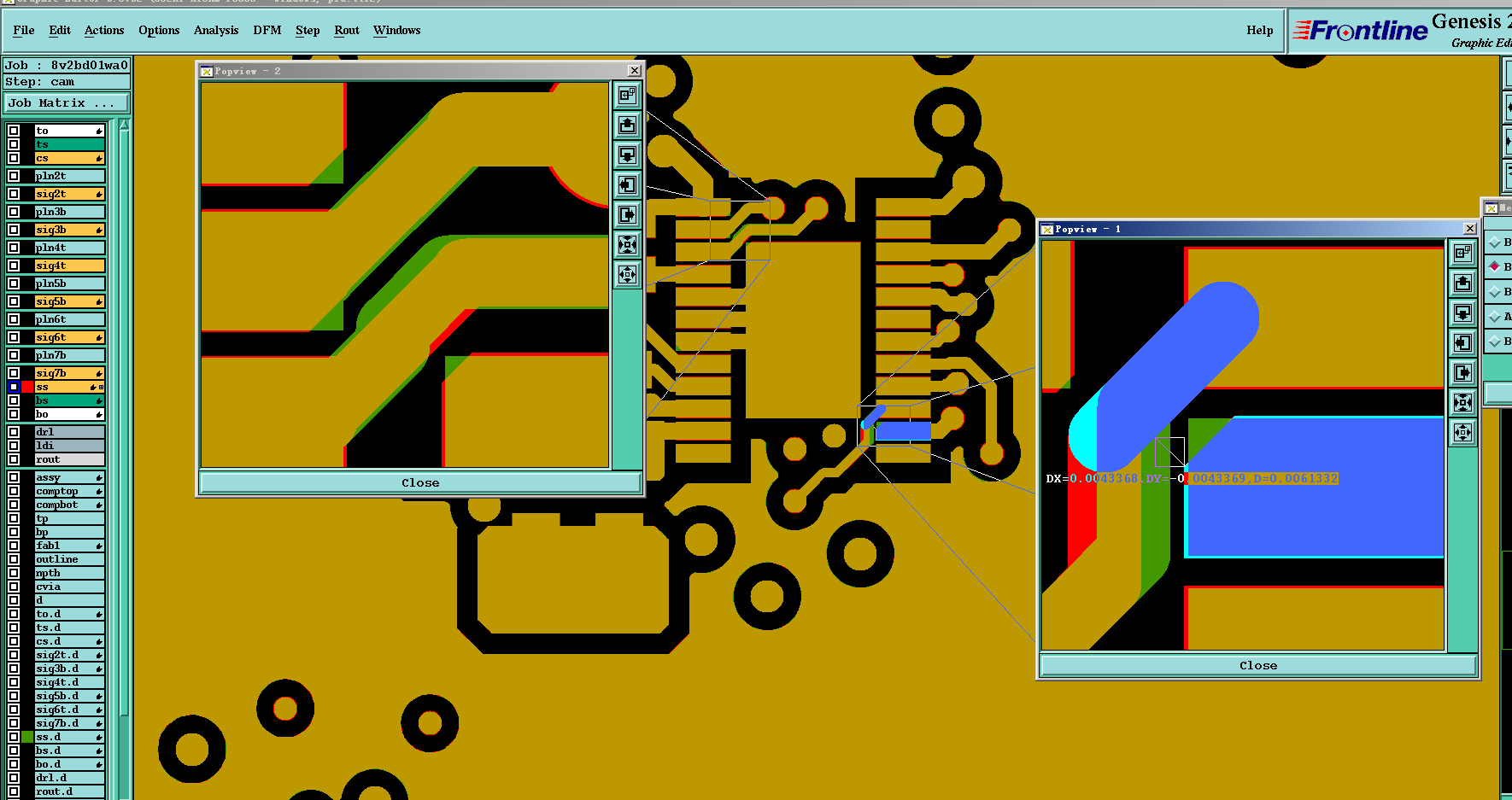Select the ldi layer name
The height and width of the screenshot is (800, 1512).
click(69, 446)
